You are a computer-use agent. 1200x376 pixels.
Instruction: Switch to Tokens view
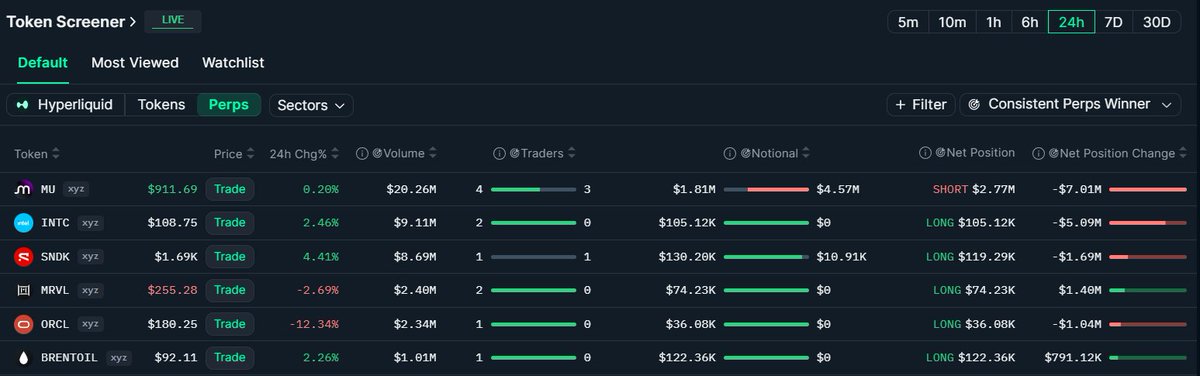(x=161, y=105)
